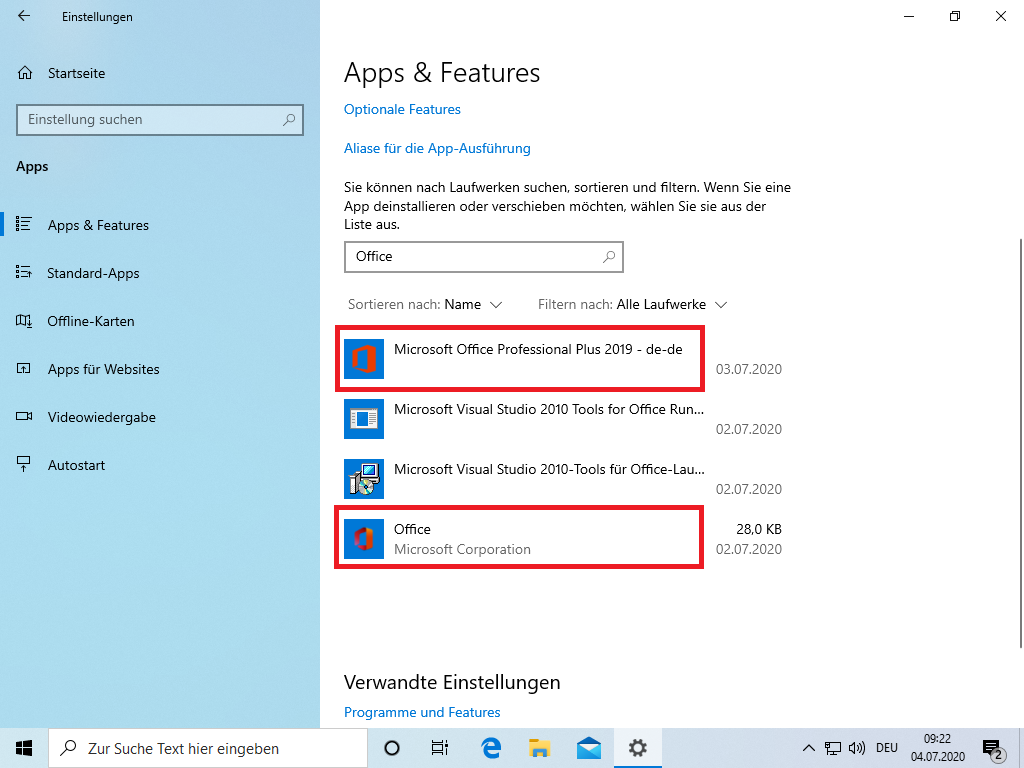Open Cortana circle on taskbar
The height and width of the screenshot is (768, 1024).
click(x=392, y=748)
